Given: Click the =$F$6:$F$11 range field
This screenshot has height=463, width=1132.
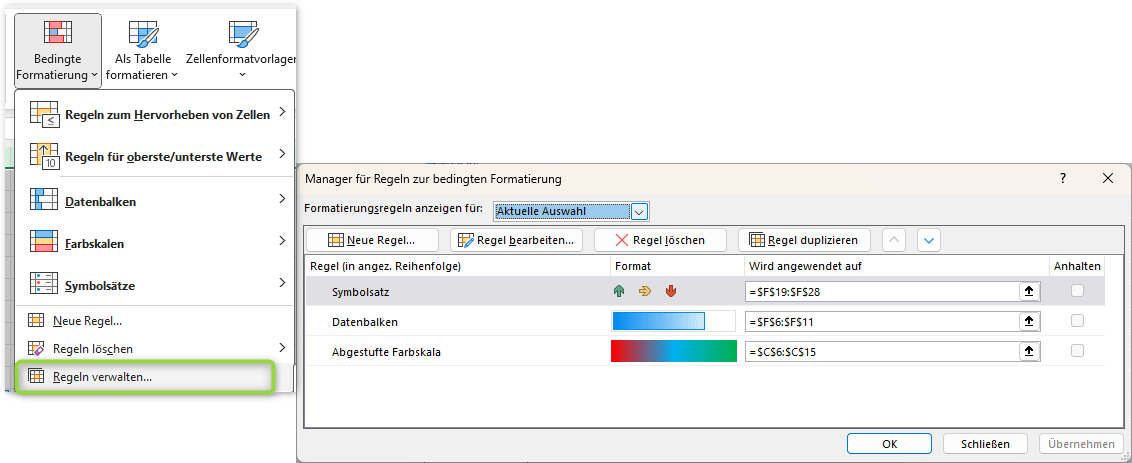Looking at the screenshot, I should [x=882, y=321].
